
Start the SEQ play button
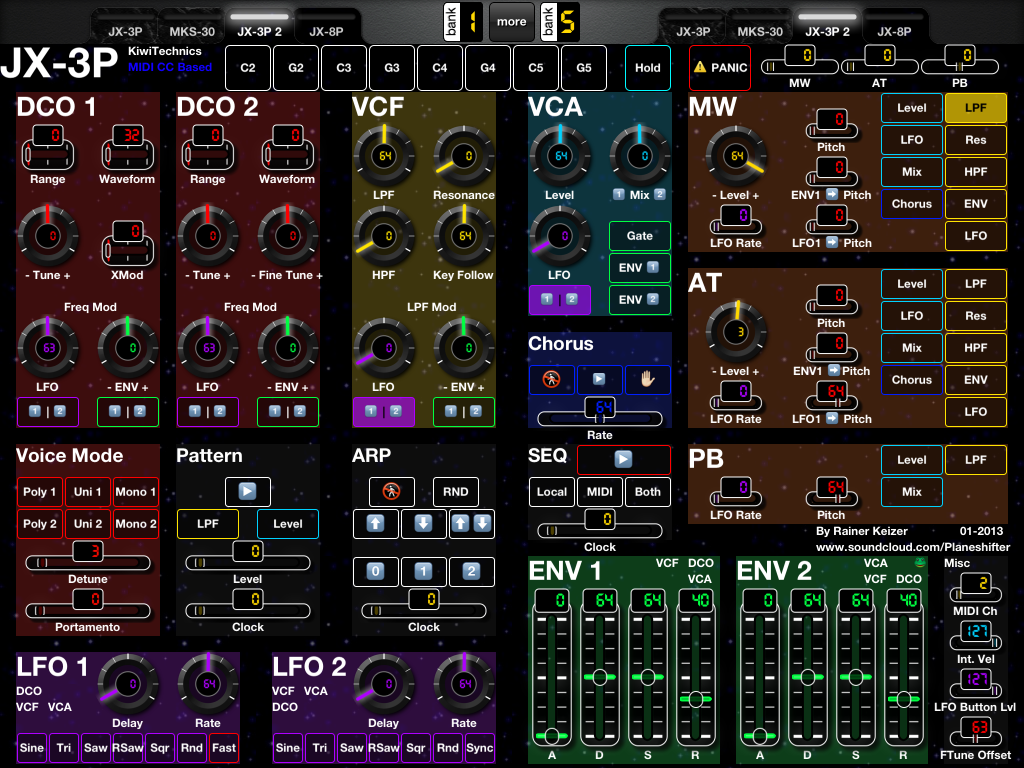(x=624, y=460)
